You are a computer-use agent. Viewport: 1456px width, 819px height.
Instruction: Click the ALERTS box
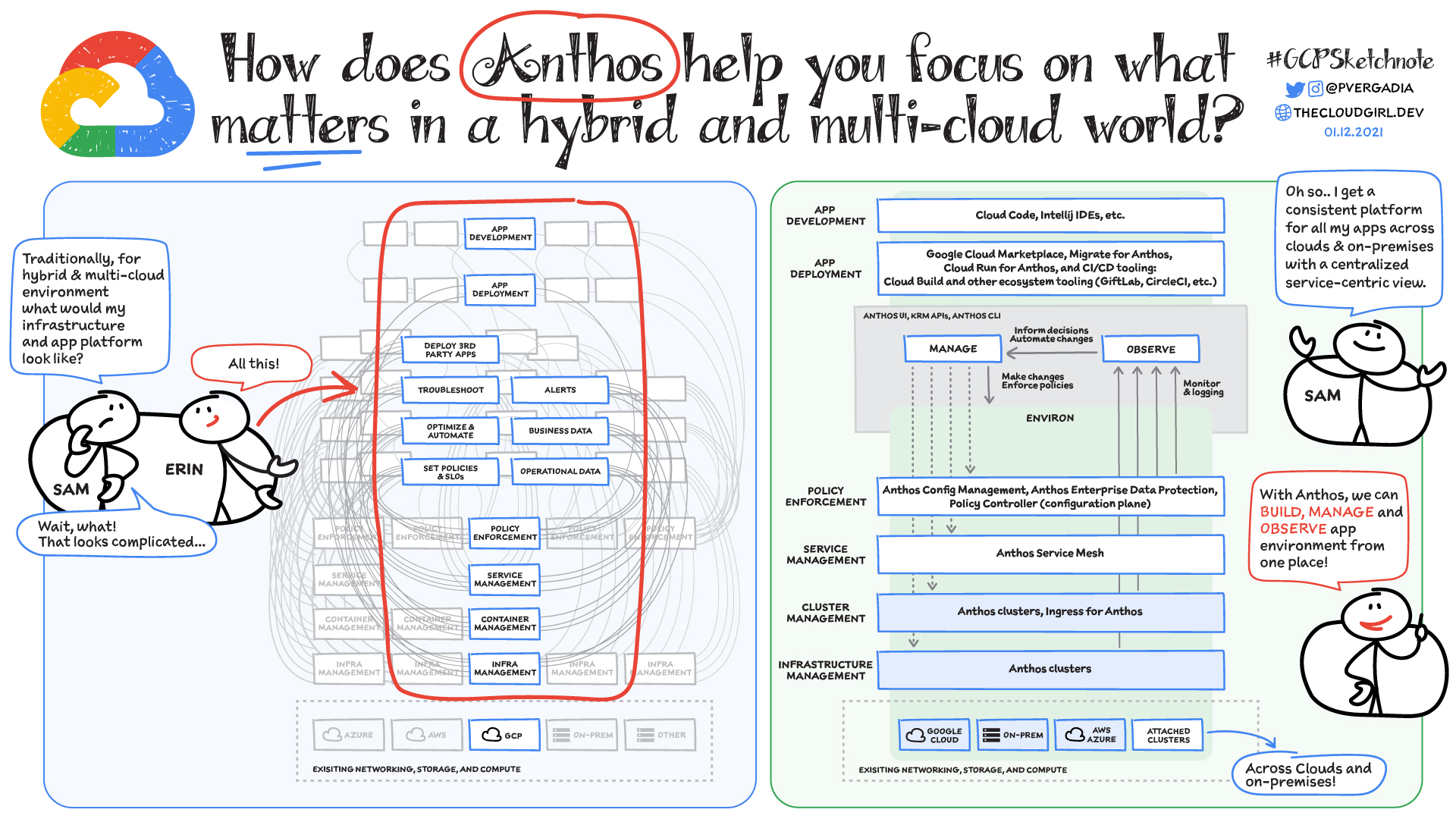(x=560, y=390)
